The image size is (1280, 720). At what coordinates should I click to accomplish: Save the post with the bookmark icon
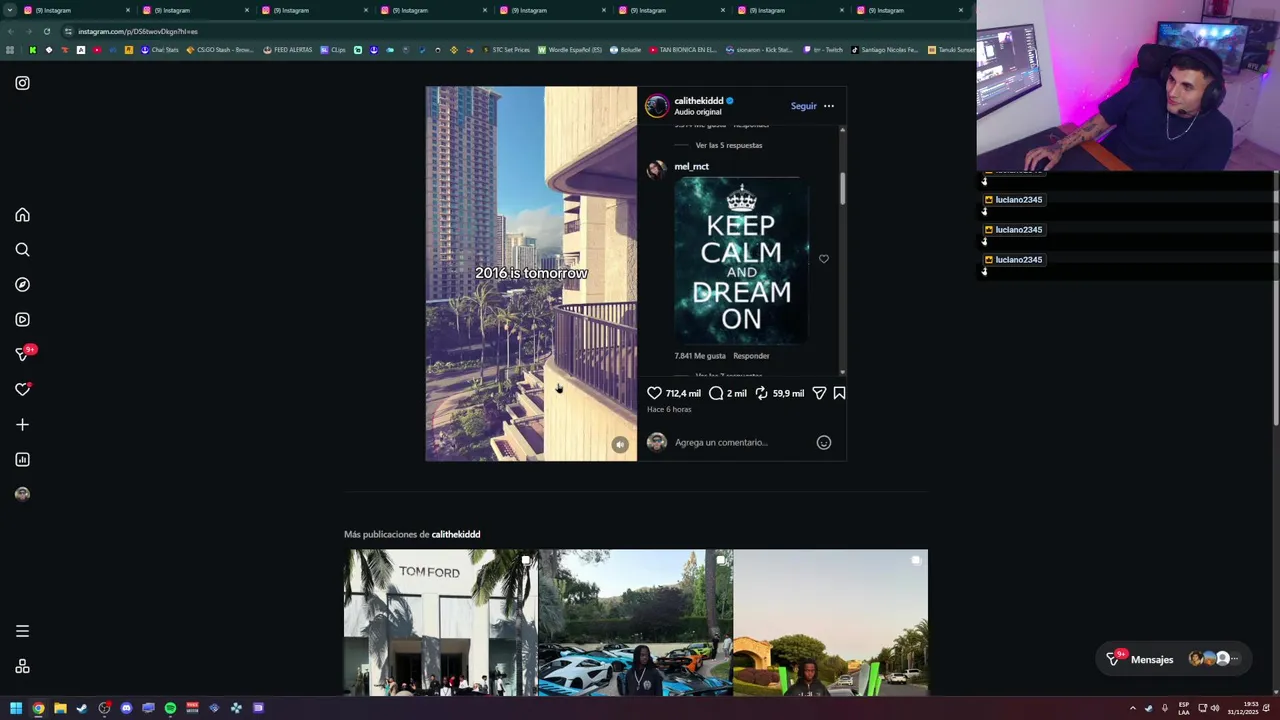tap(839, 393)
